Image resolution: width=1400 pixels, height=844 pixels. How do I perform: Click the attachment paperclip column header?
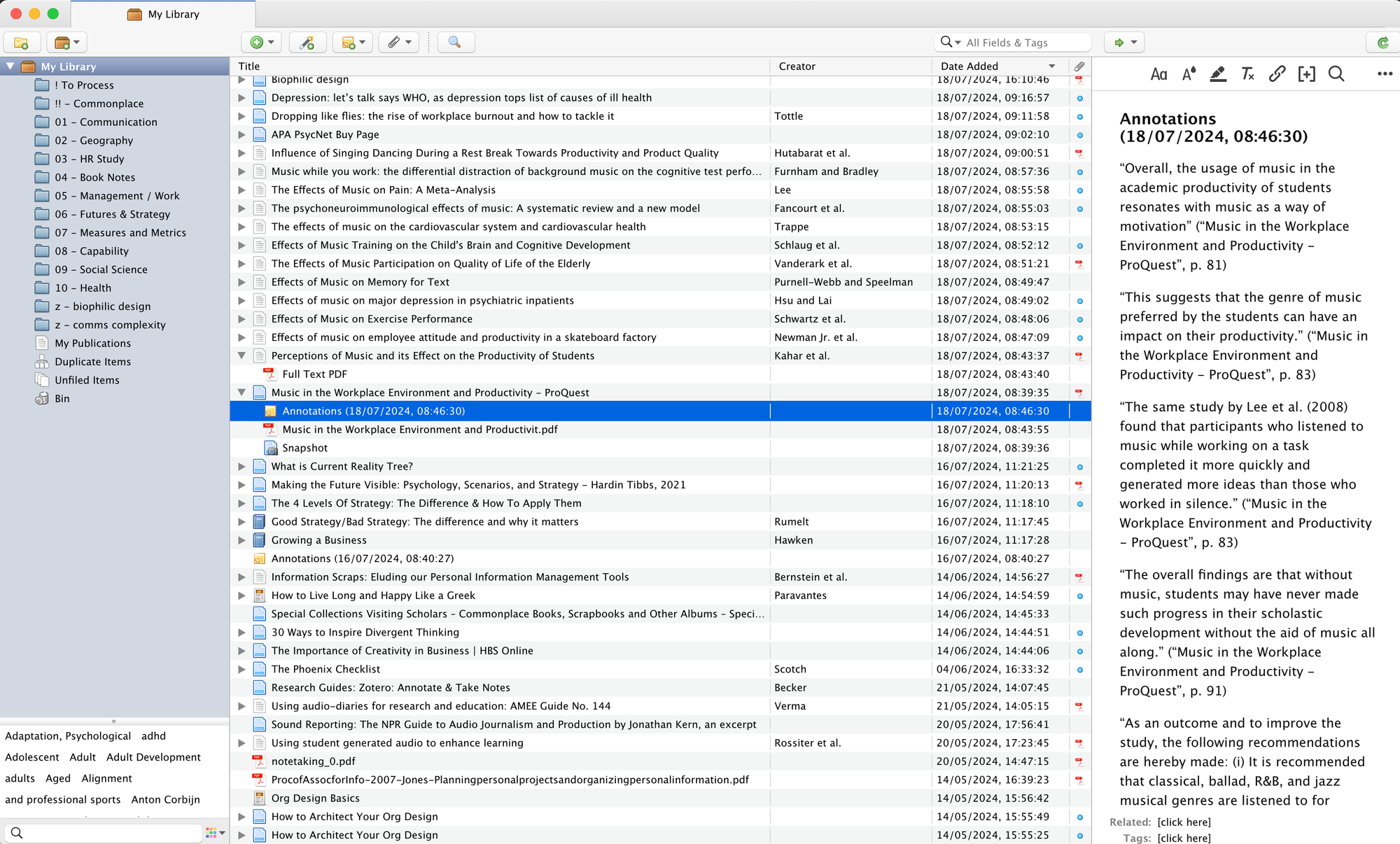tap(1079, 66)
